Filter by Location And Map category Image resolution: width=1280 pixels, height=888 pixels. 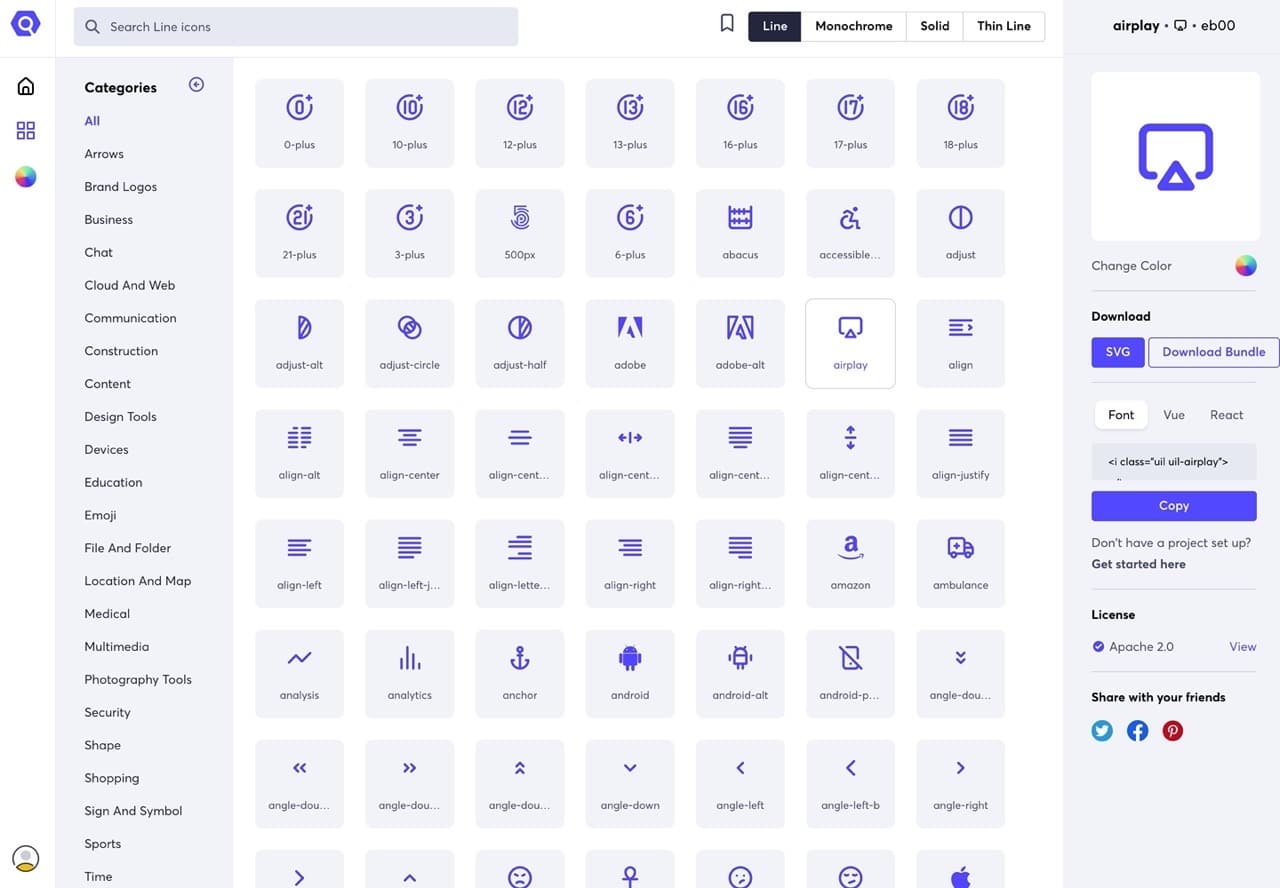[138, 581]
